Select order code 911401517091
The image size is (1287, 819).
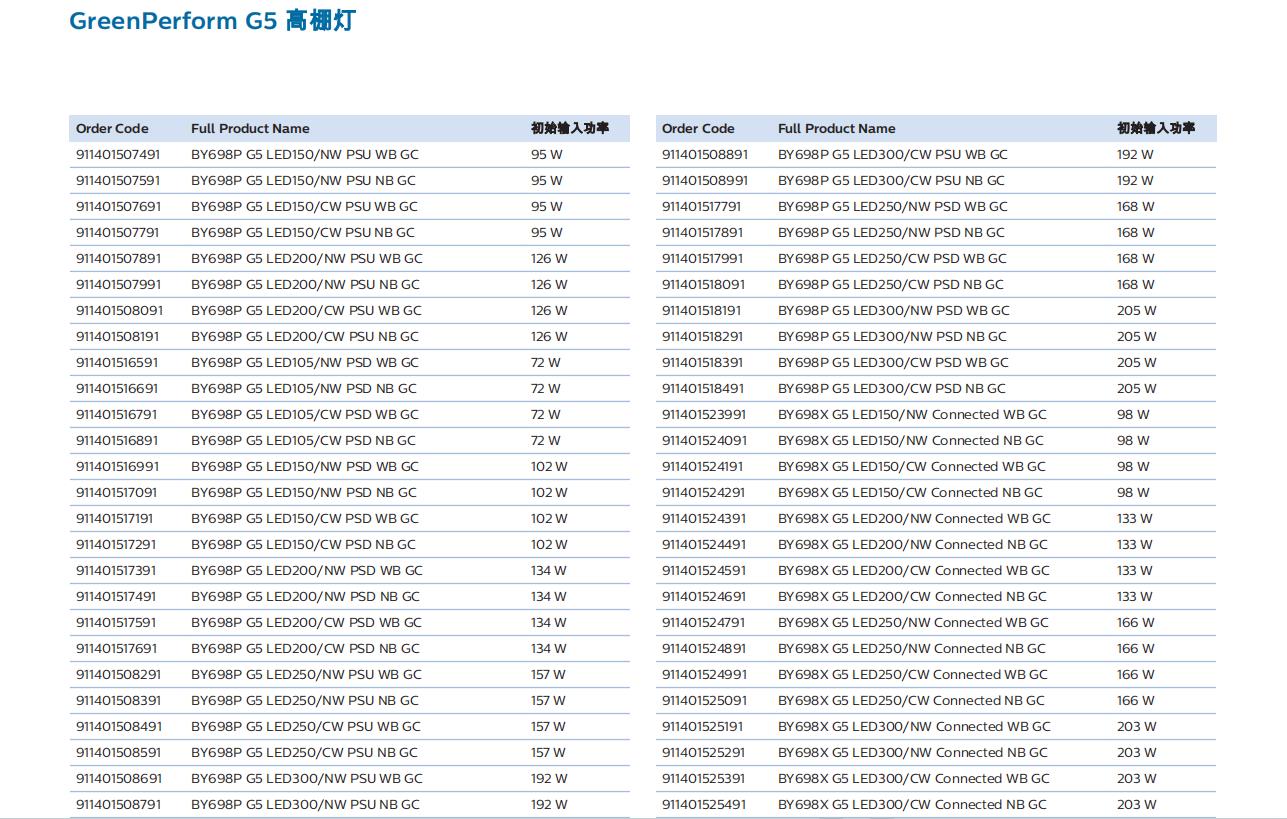117,493
